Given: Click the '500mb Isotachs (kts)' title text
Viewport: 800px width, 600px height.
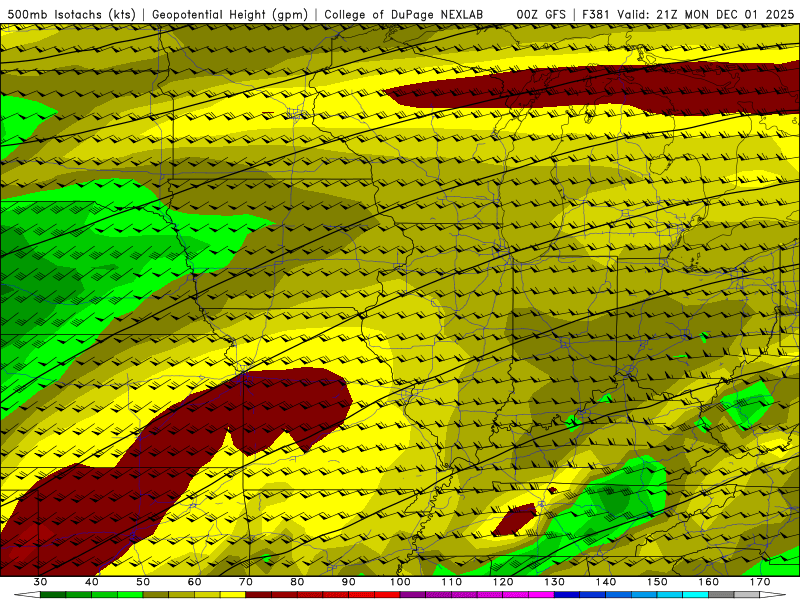Looking at the screenshot, I should tap(72, 14).
